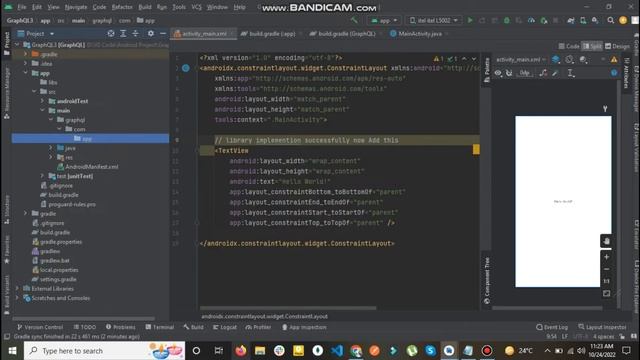This screenshot has height=360, width=640.
Task: Open the Windows Start menu
Action: click(12, 351)
